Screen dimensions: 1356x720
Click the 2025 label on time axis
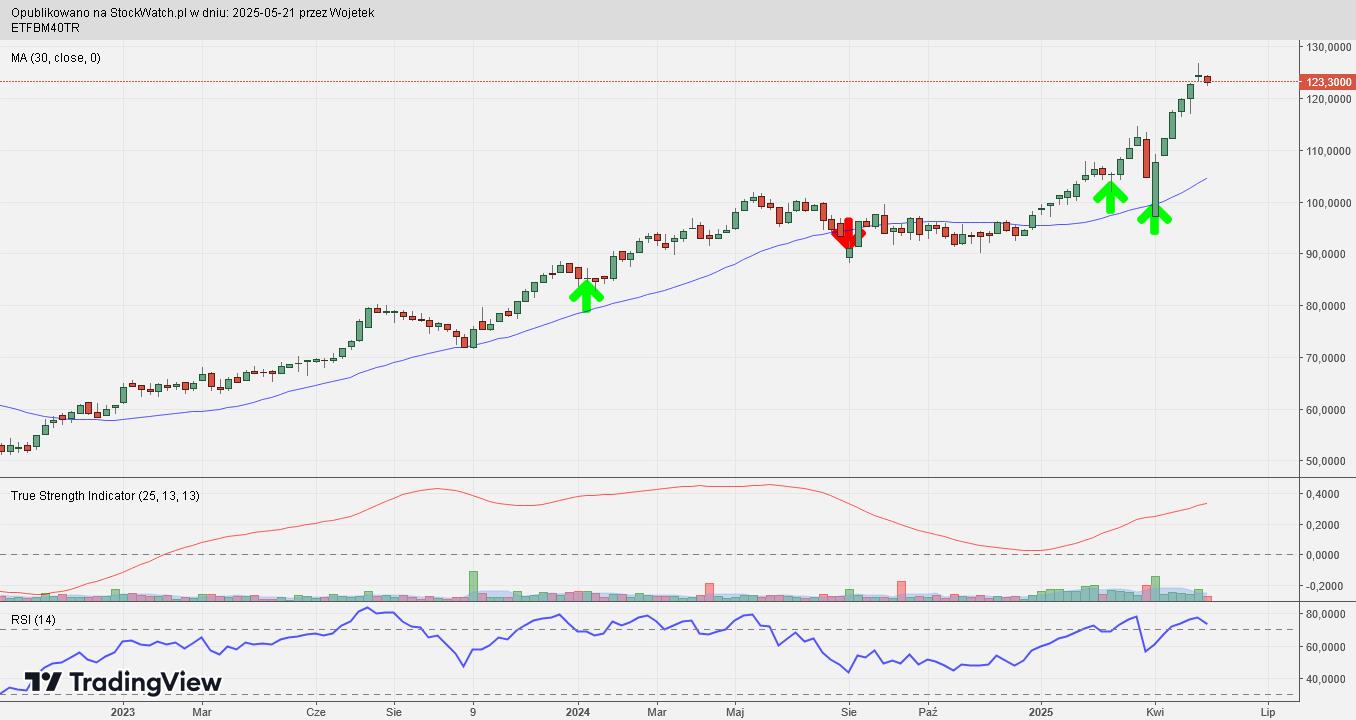pos(1041,712)
